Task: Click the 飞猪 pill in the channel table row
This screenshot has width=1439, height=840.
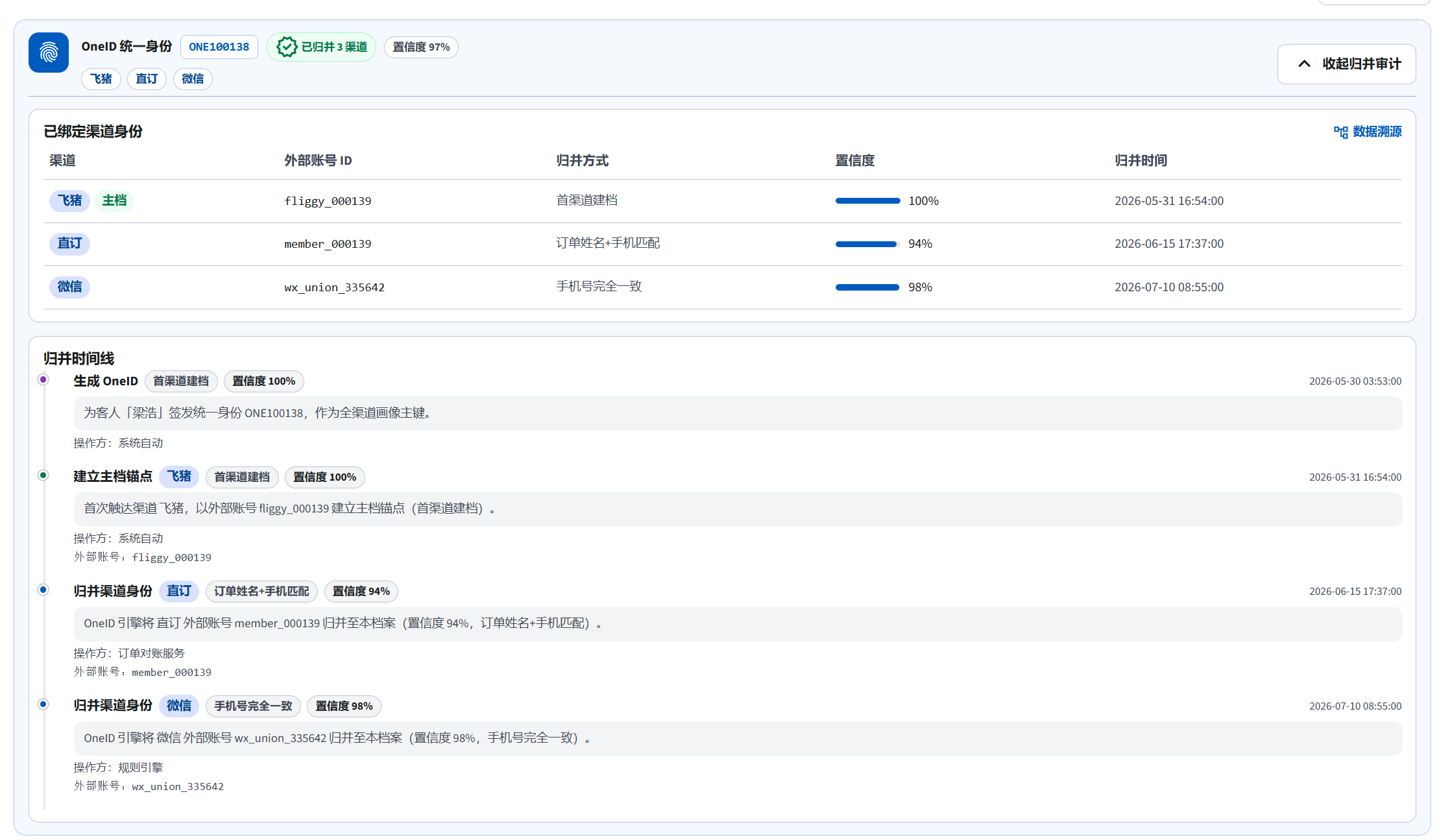Action: coord(69,200)
